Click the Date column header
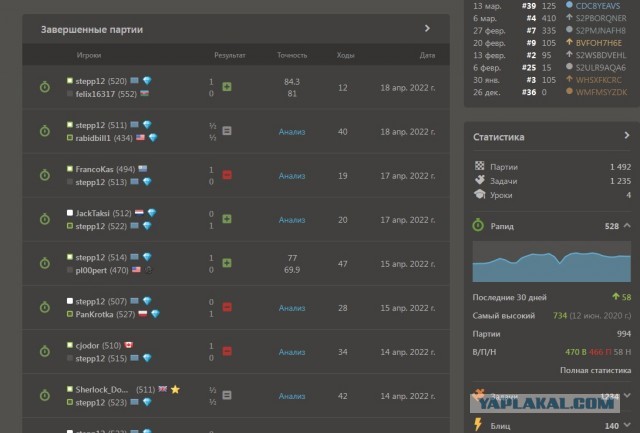The height and width of the screenshot is (433, 640). [427, 55]
